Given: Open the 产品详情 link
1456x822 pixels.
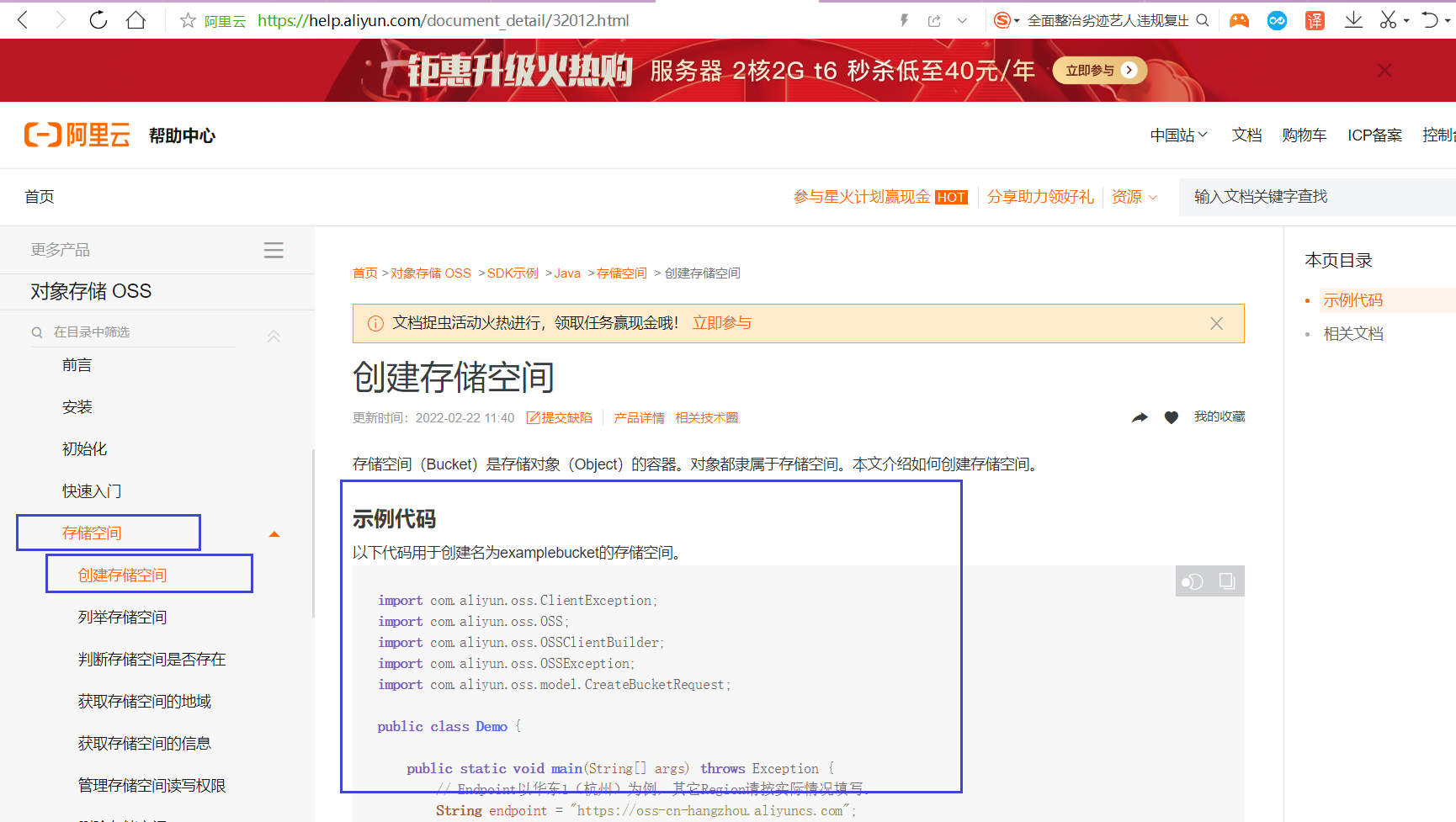Looking at the screenshot, I should pos(639,417).
